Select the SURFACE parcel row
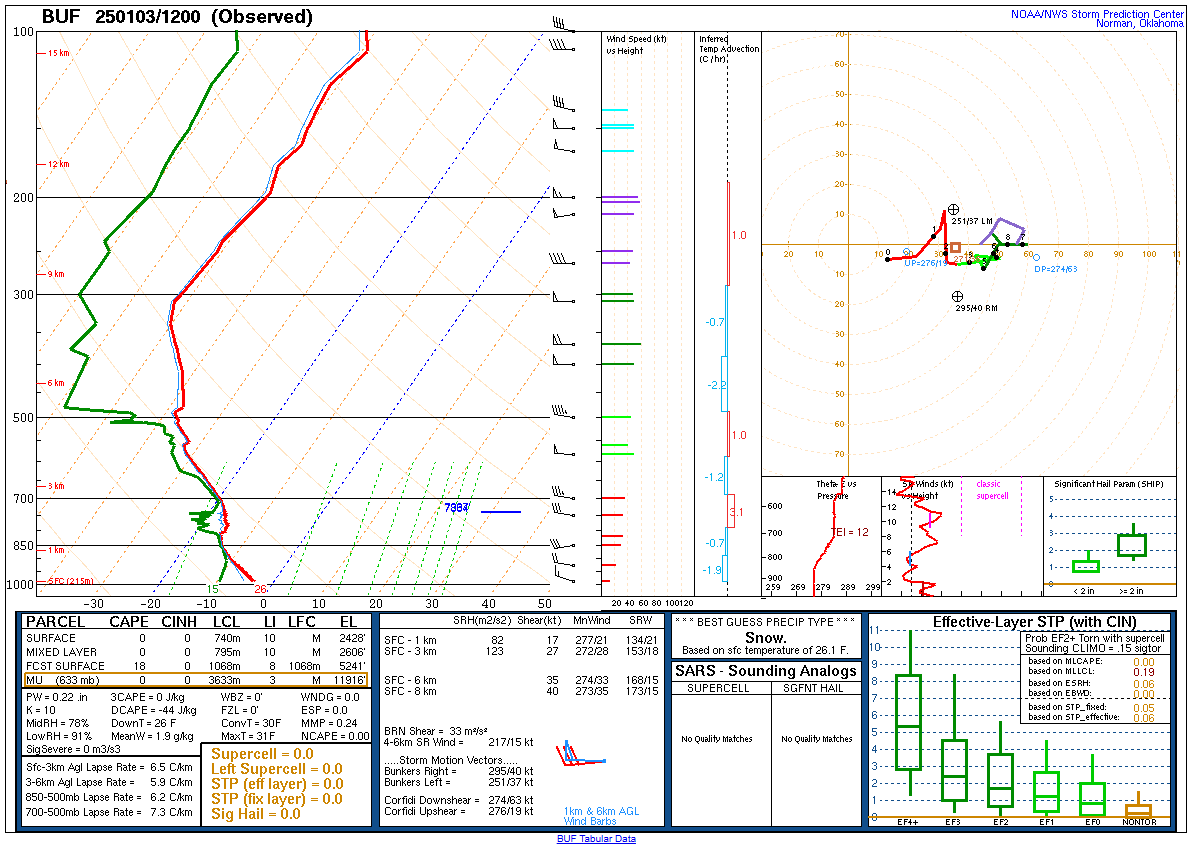This screenshot has height=845, width=1195. [x=194, y=637]
